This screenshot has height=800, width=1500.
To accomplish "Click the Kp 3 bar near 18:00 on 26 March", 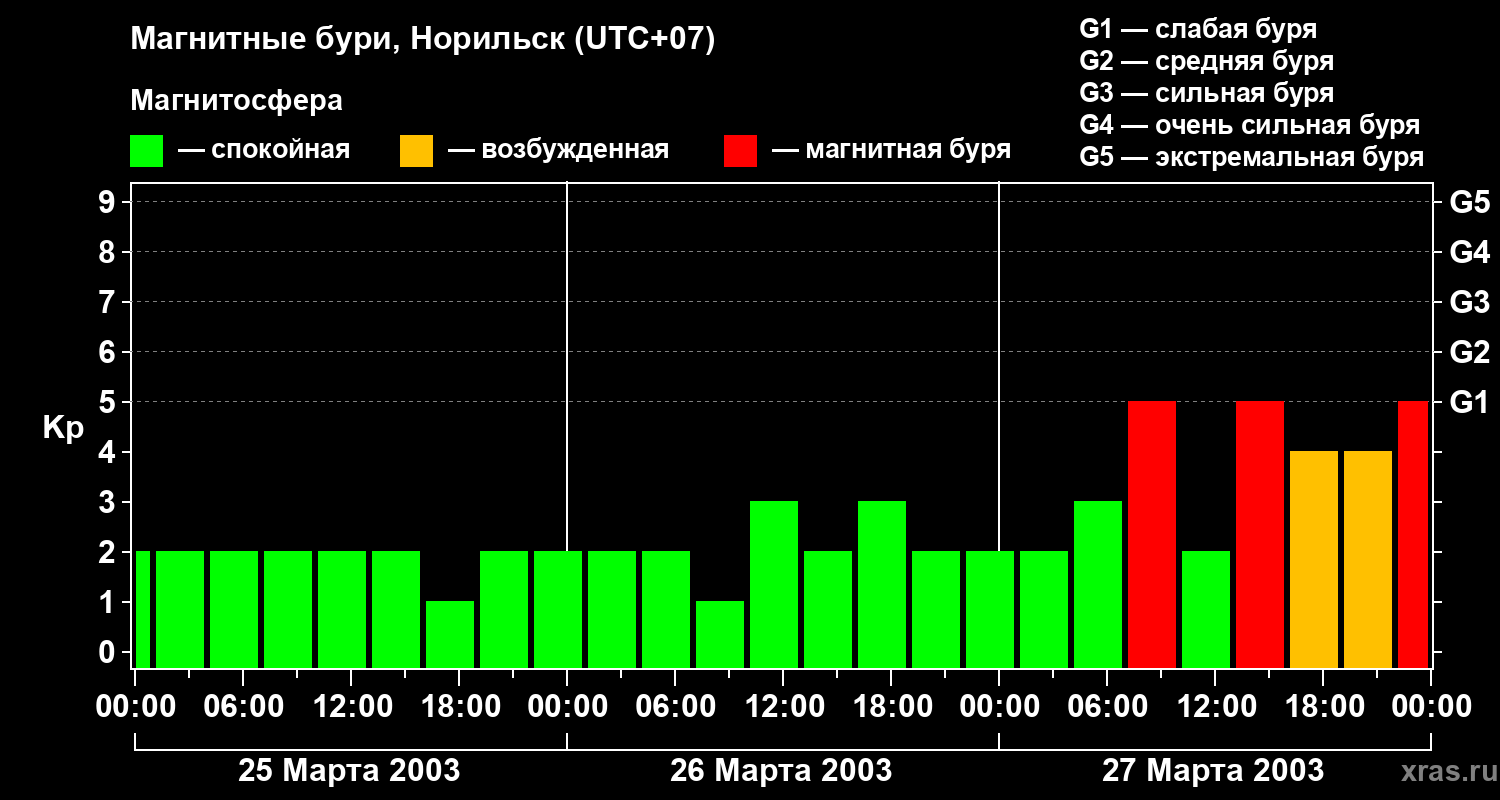I will pos(882,585).
